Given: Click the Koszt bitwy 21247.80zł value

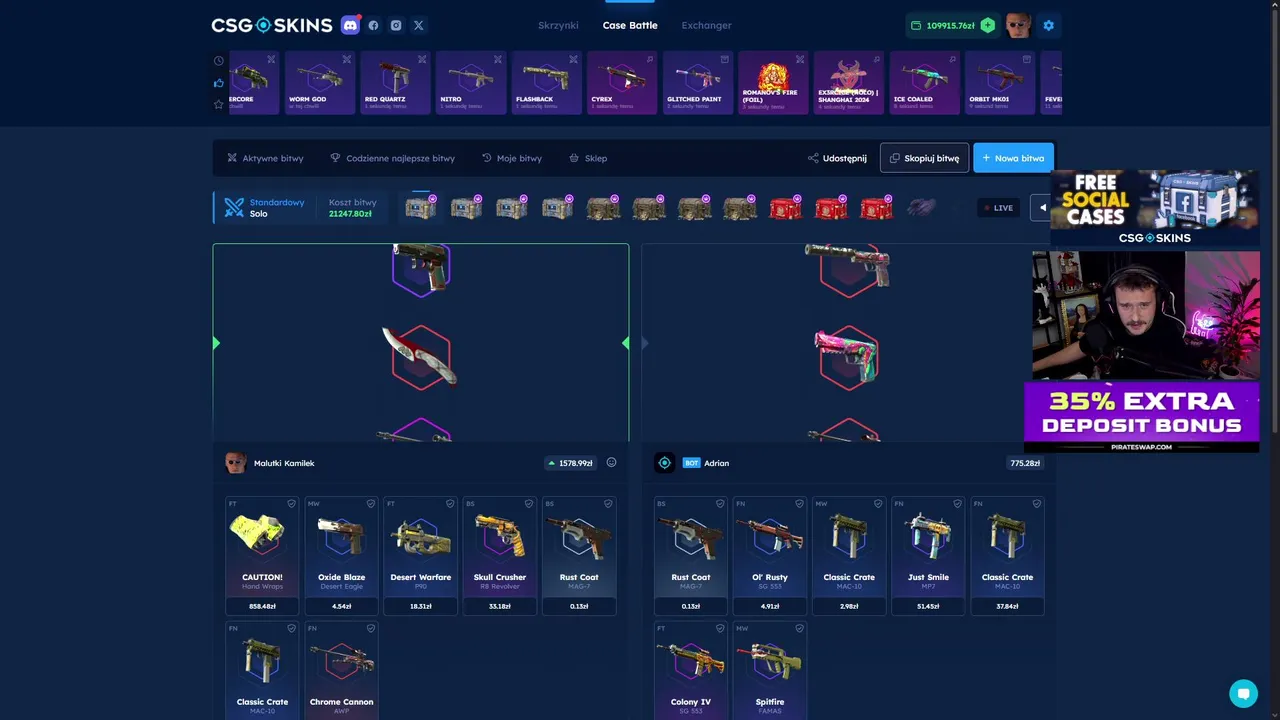Looking at the screenshot, I should pos(350,214).
